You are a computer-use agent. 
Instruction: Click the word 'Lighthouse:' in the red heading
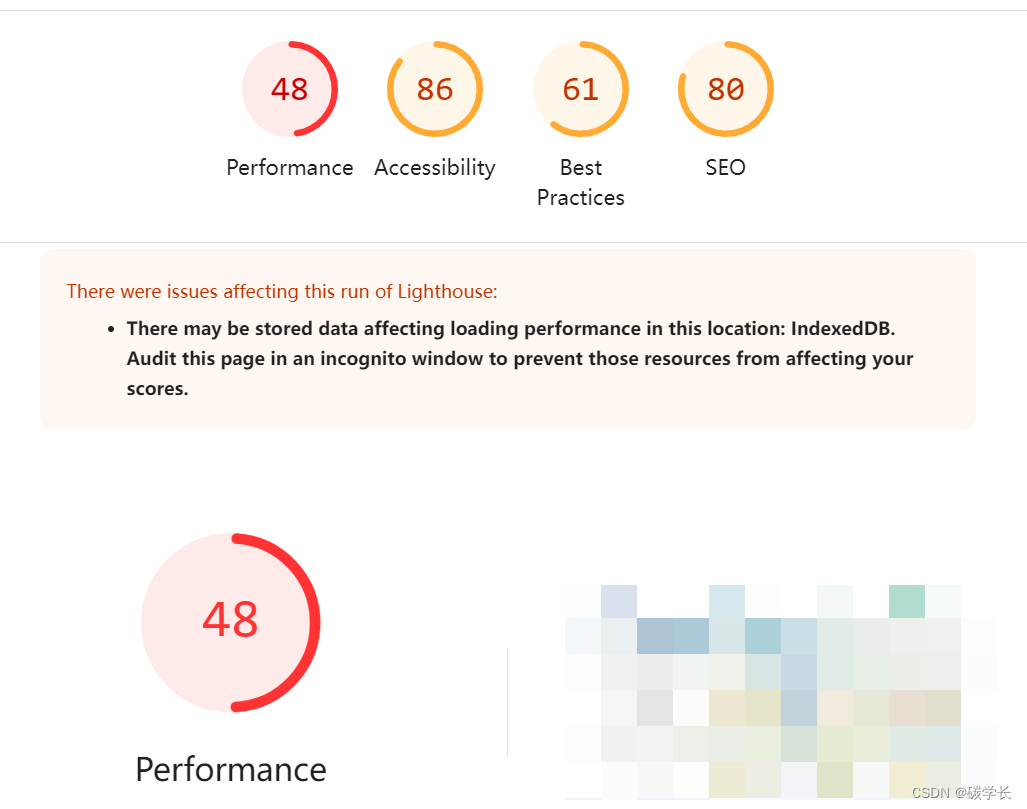447,292
